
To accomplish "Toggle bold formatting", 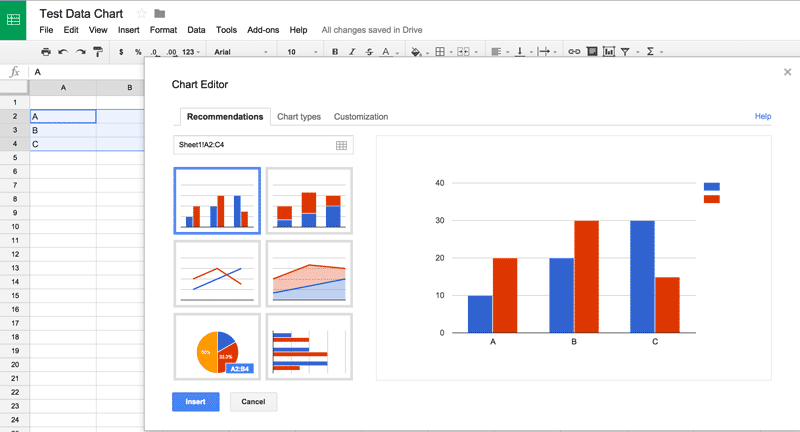I will click(x=335, y=52).
